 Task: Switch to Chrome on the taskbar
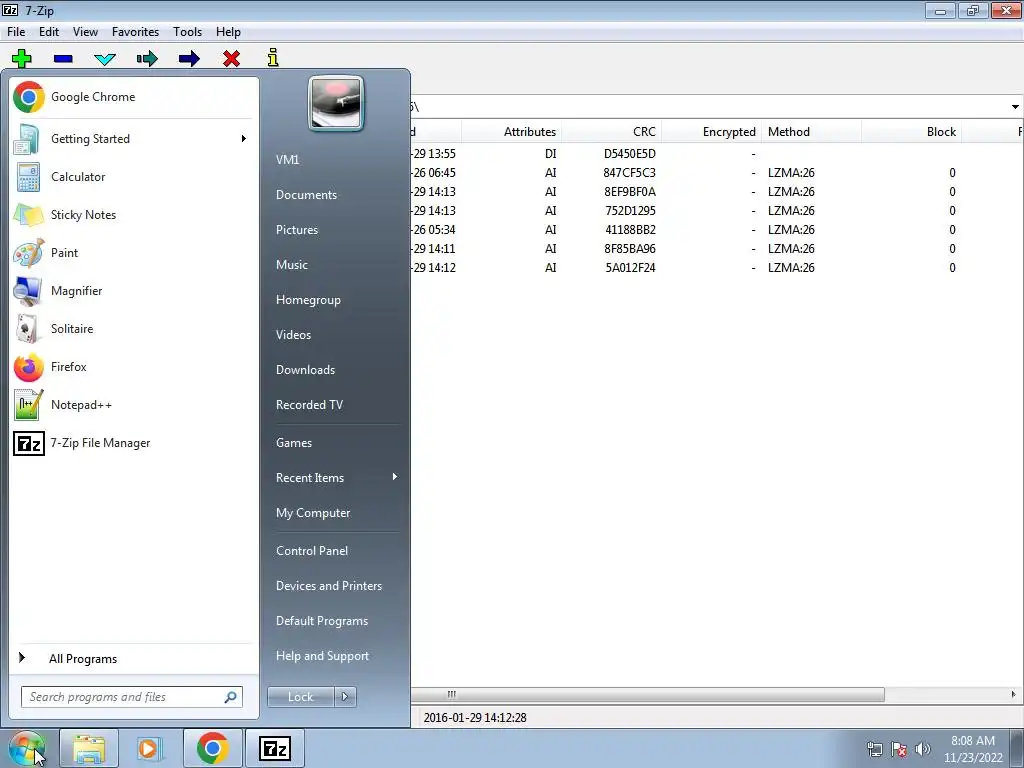212,748
